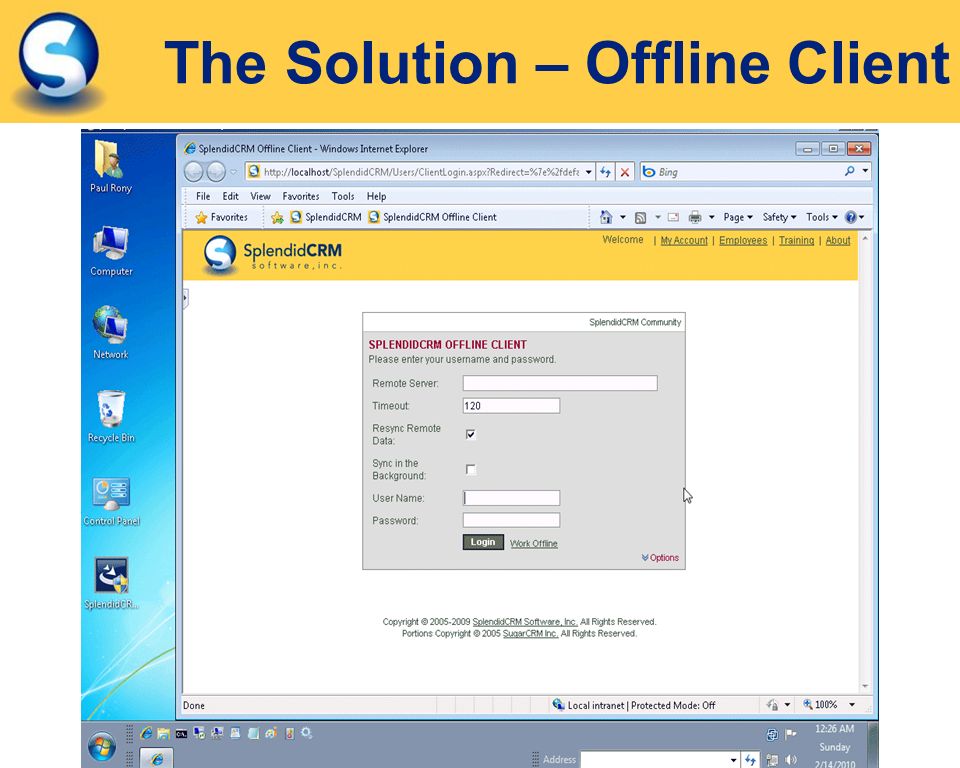Click the running Internet Explorer taskbar button
The image size is (960, 768).
[x=157, y=759]
